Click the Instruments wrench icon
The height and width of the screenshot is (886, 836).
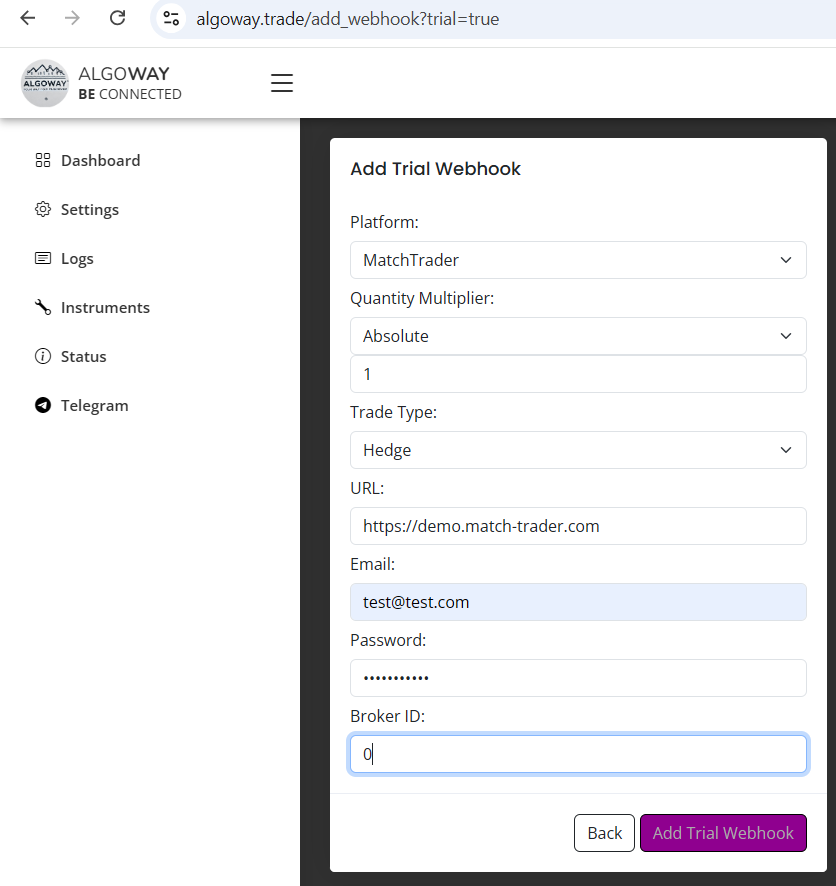pyautogui.click(x=43, y=307)
